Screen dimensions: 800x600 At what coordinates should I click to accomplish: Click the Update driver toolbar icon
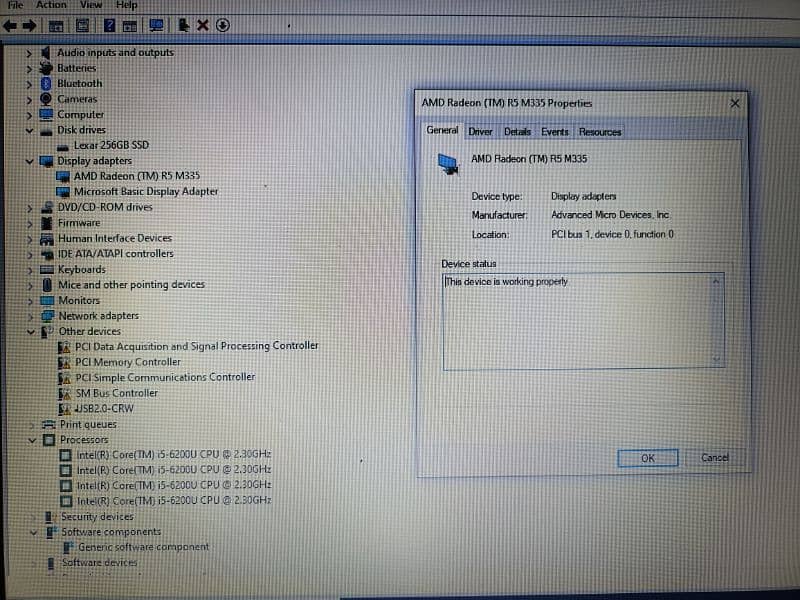tap(184, 25)
